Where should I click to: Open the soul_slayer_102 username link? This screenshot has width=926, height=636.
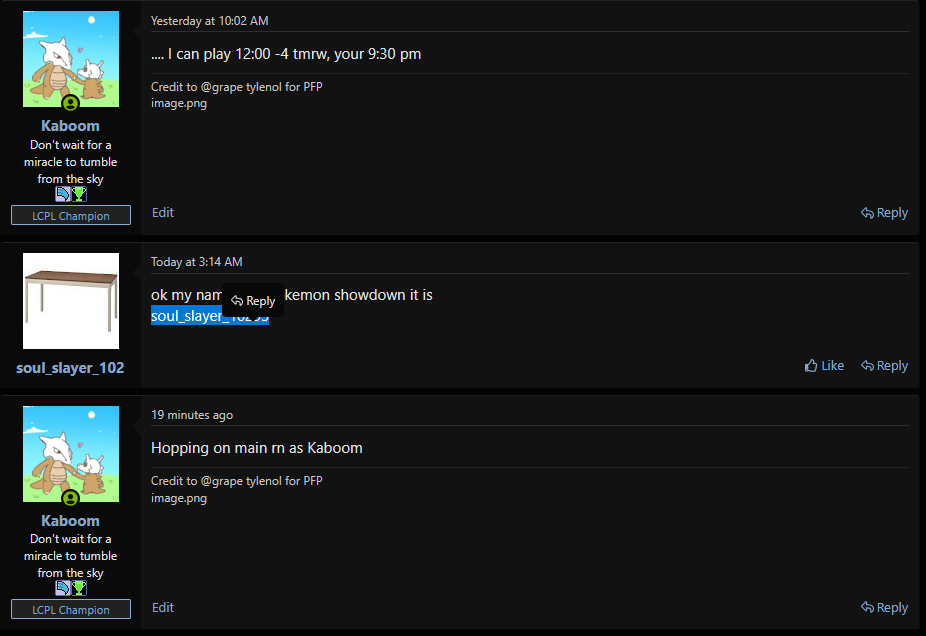pyautogui.click(x=70, y=368)
